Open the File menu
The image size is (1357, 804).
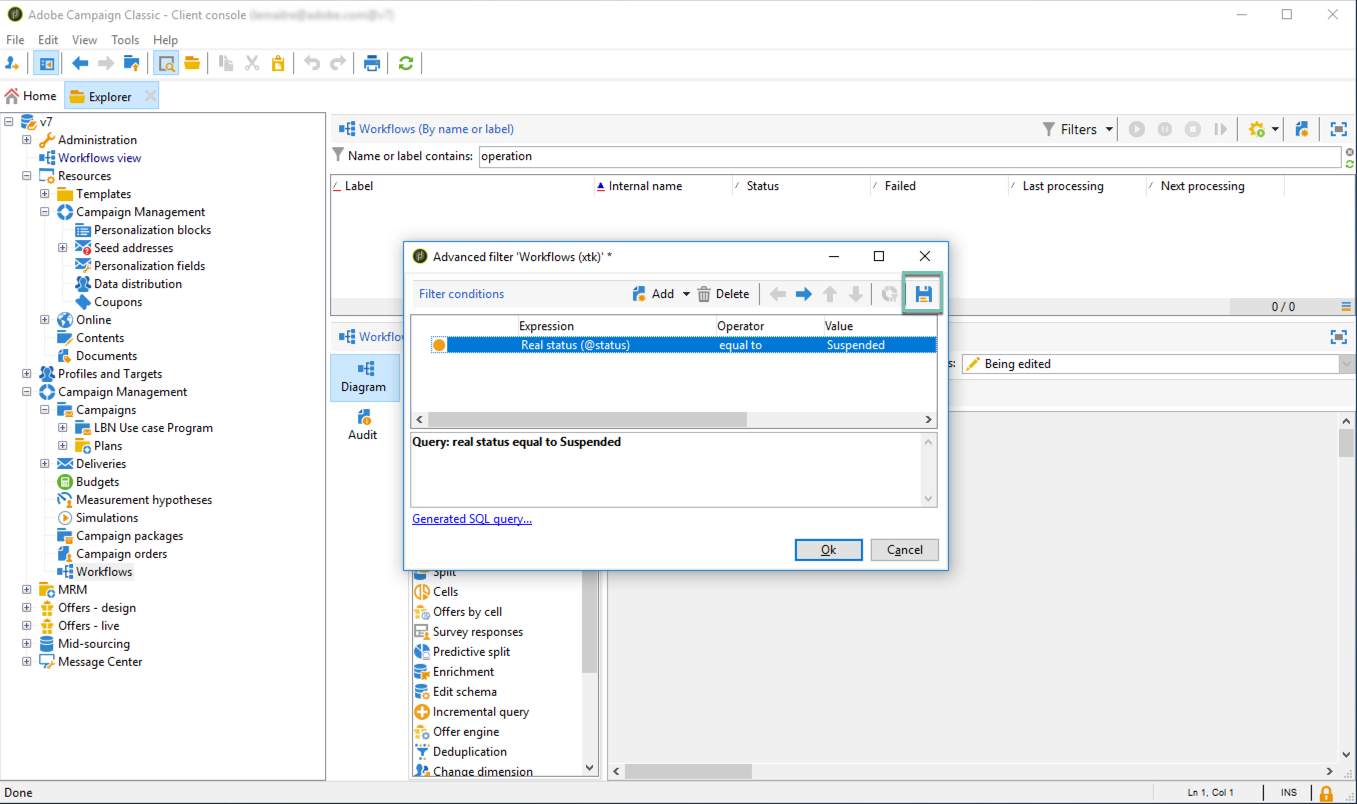tap(15, 40)
